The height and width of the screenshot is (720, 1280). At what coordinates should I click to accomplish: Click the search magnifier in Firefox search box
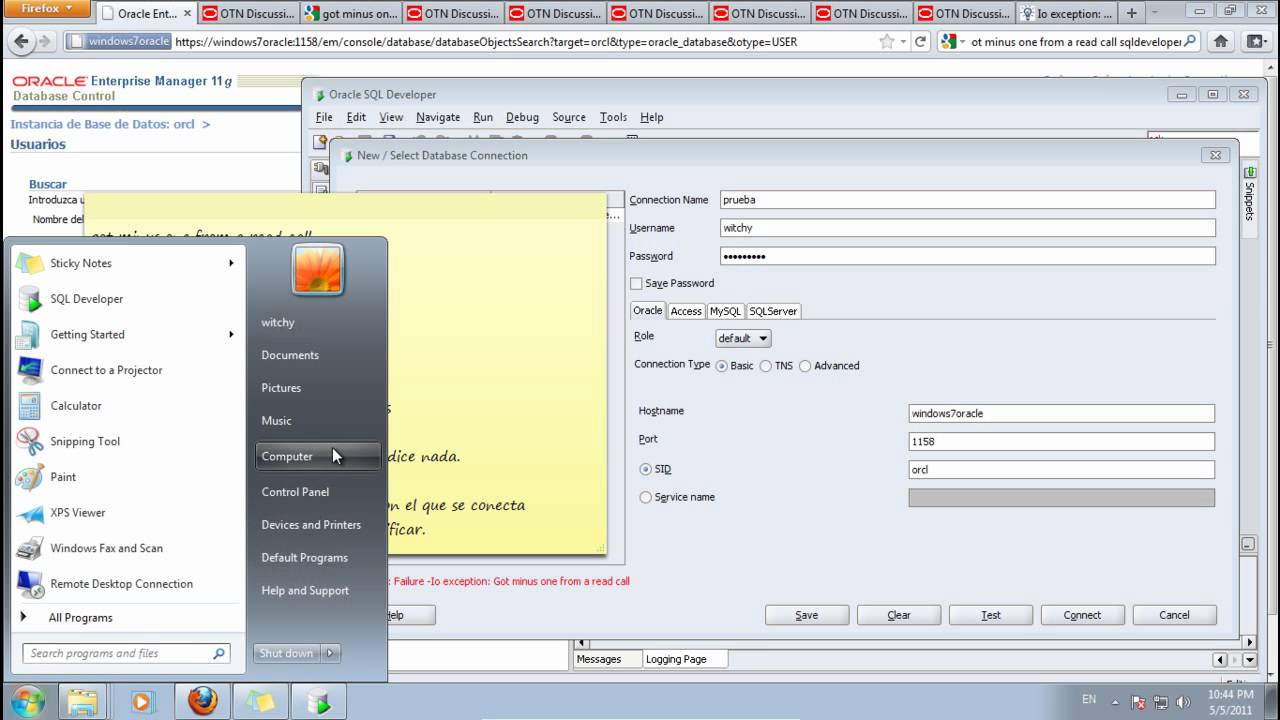[1190, 42]
